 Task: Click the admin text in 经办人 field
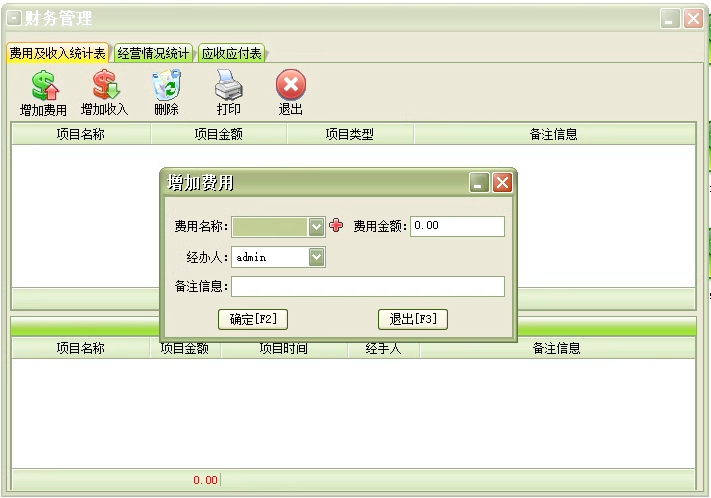coord(251,257)
